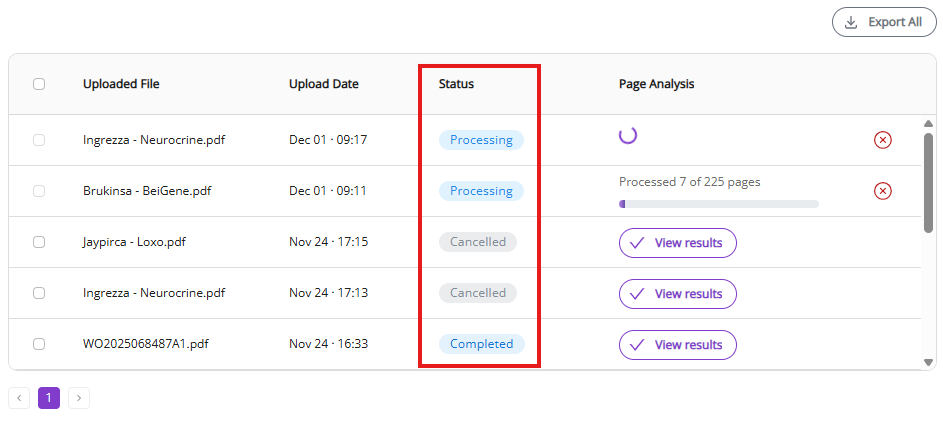Screen dimensions: 943x422
Task: Select the Jaypirca - Loxo.pdf row checkbox
Action: pyautogui.click(x=39, y=242)
